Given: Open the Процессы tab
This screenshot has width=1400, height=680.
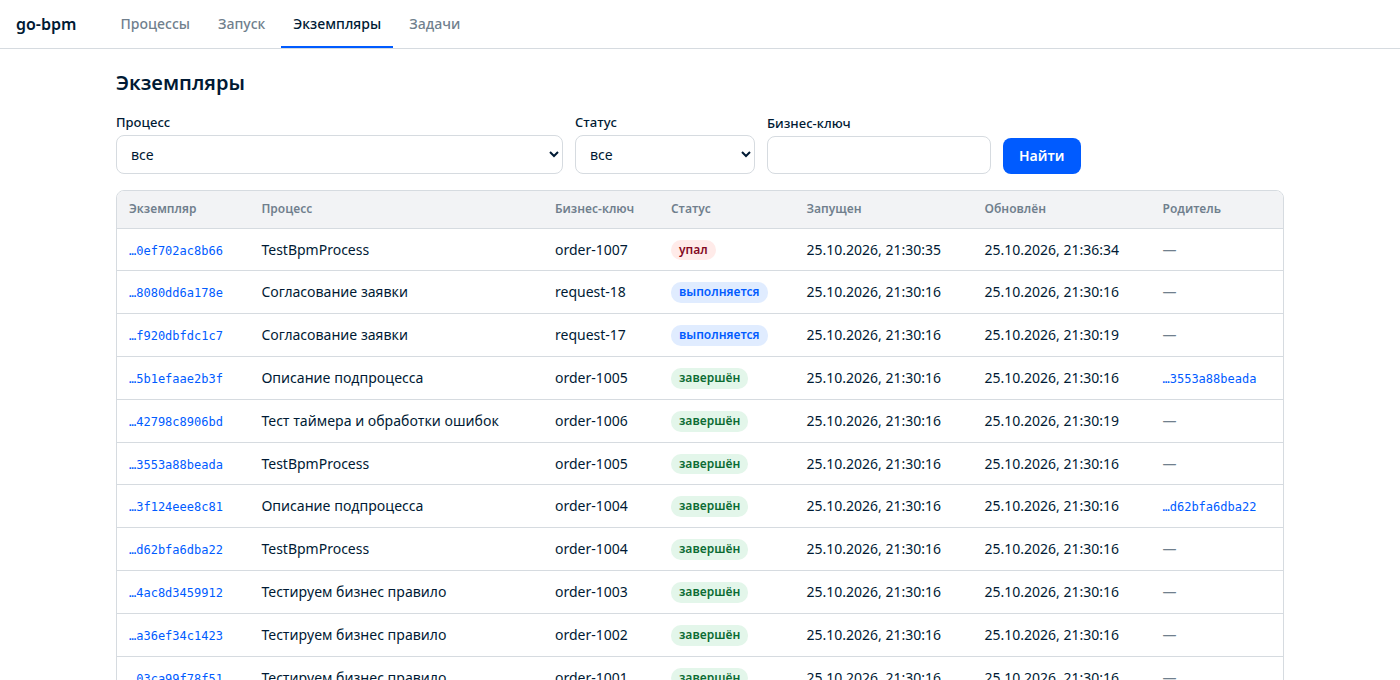Looking at the screenshot, I should click(x=155, y=24).
